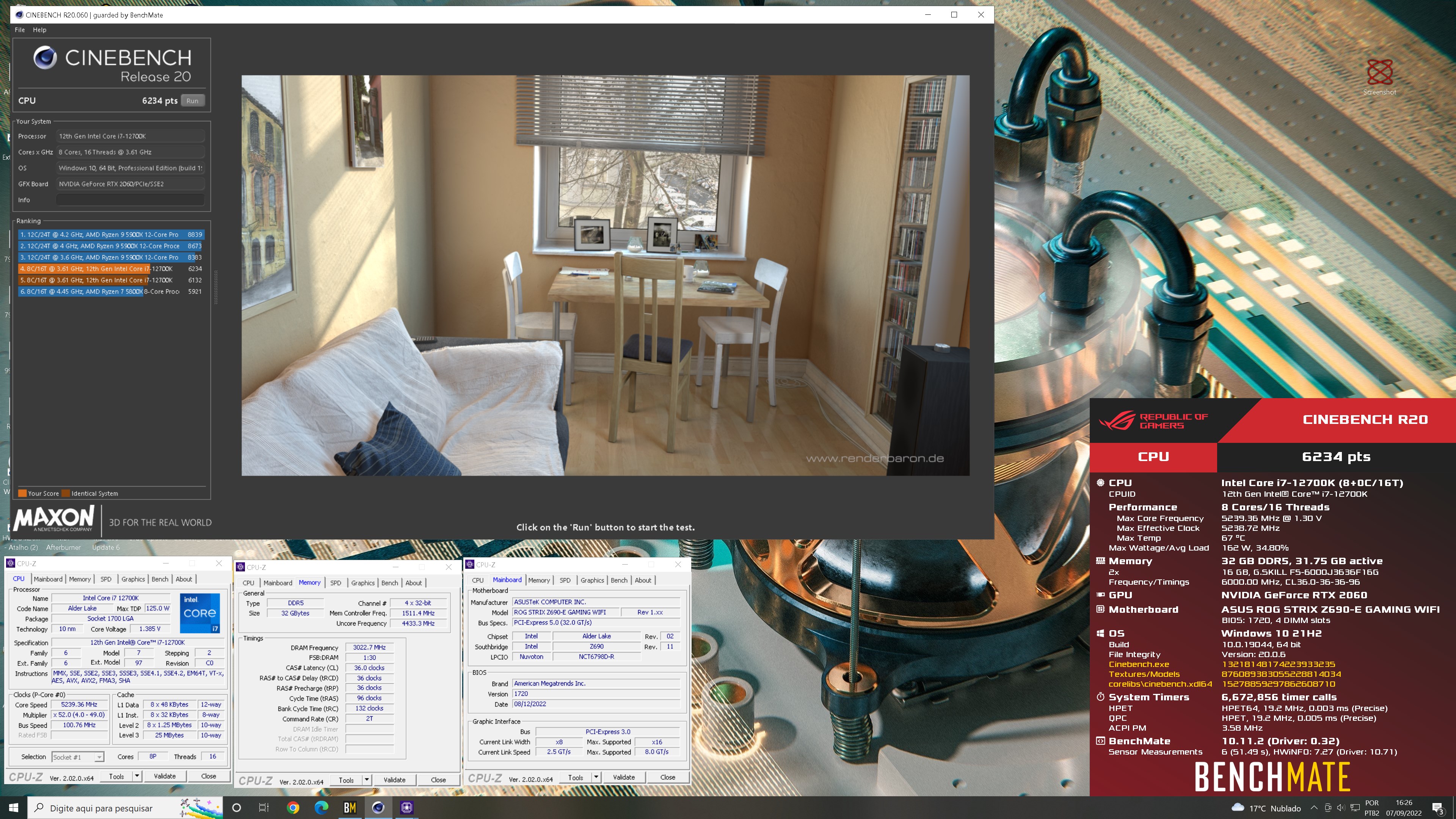Switch to SPD tab in CPU-Z CPU window
1456x819 pixels.
(106, 579)
